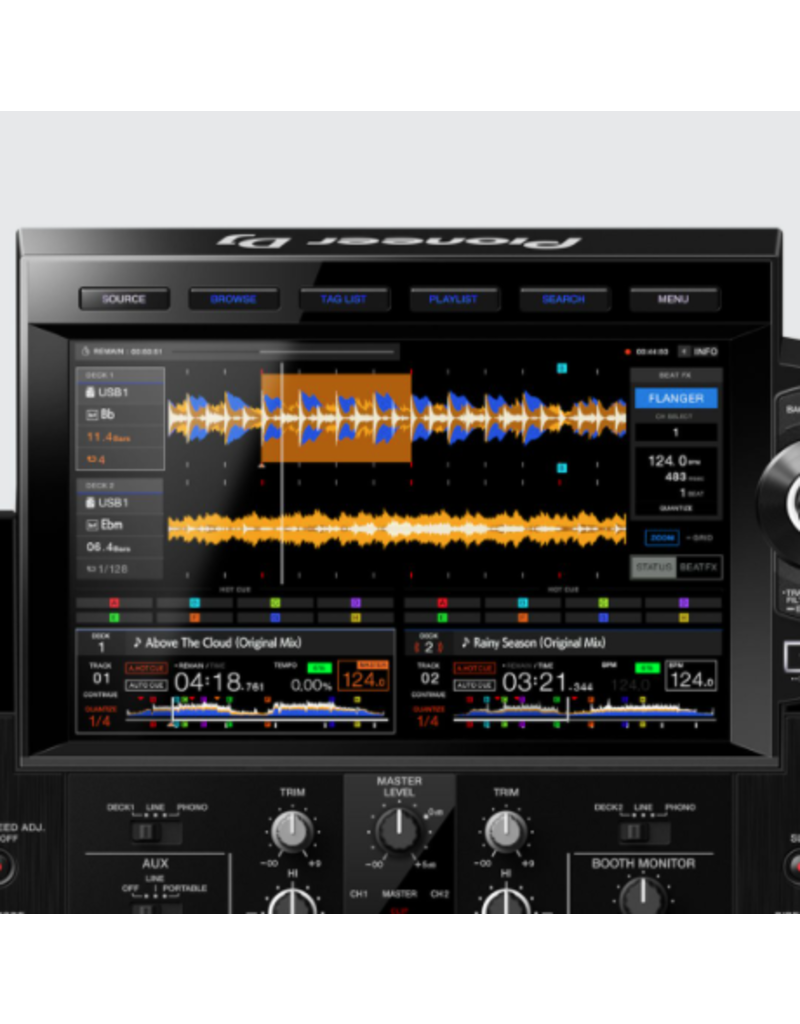Toggle A.HOT CUE on Deck 1
800x1024 pixels.
(146, 668)
